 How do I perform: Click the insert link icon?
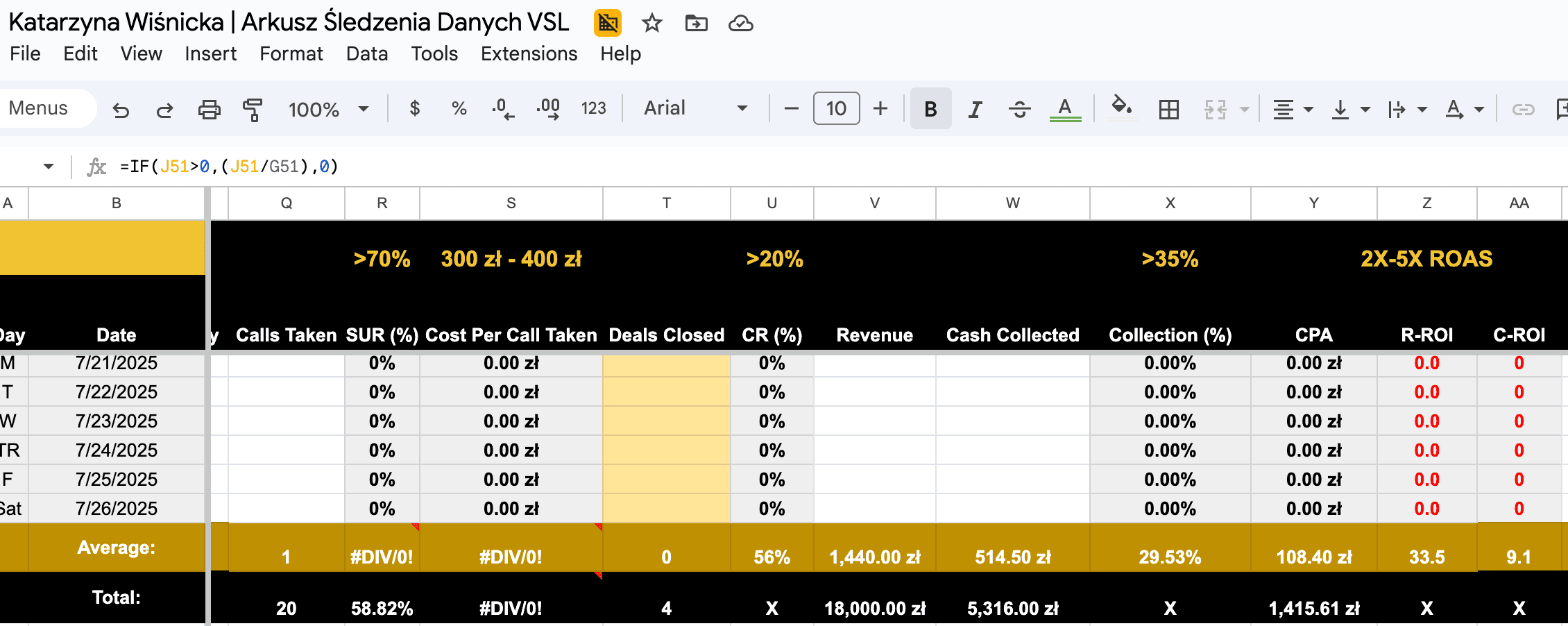1523,109
